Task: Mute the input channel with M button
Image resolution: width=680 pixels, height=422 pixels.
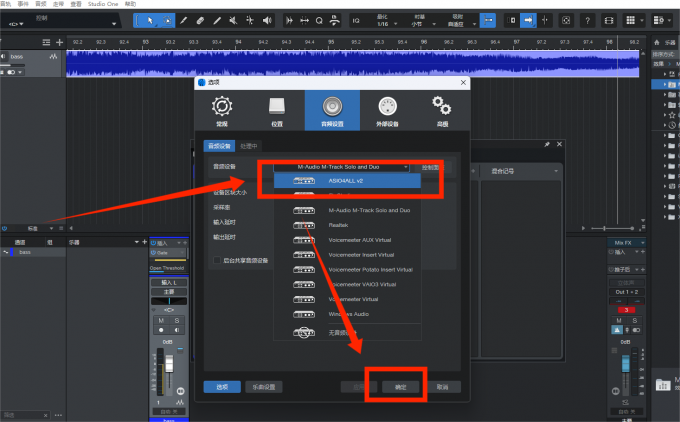Action: [x=160, y=320]
